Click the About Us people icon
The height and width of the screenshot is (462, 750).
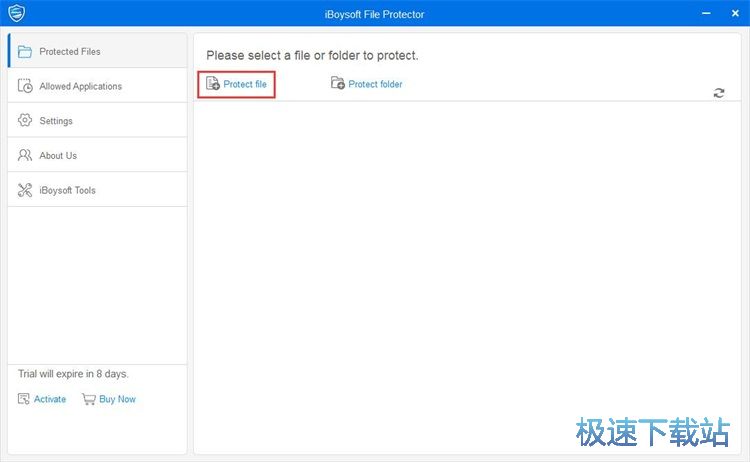(25, 155)
